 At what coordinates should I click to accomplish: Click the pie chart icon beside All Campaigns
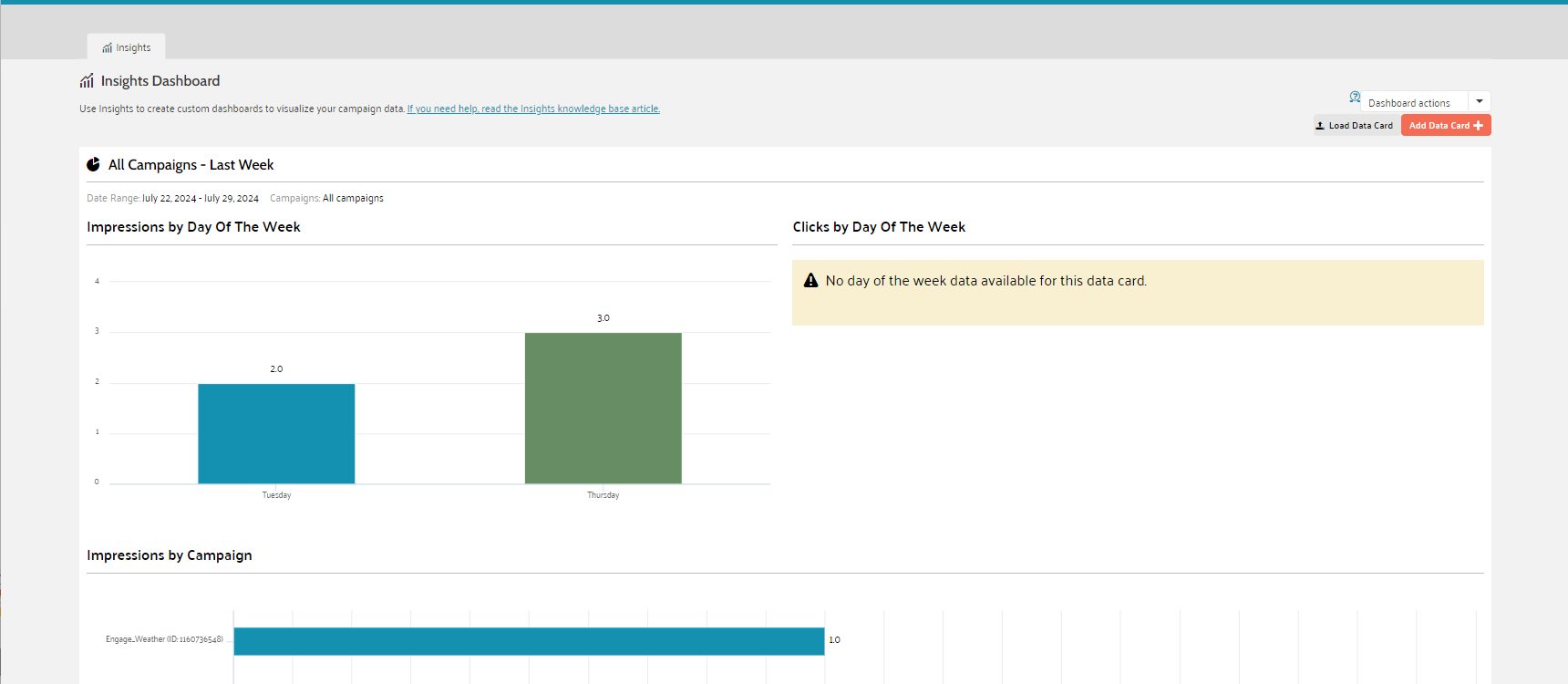[93, 165]
